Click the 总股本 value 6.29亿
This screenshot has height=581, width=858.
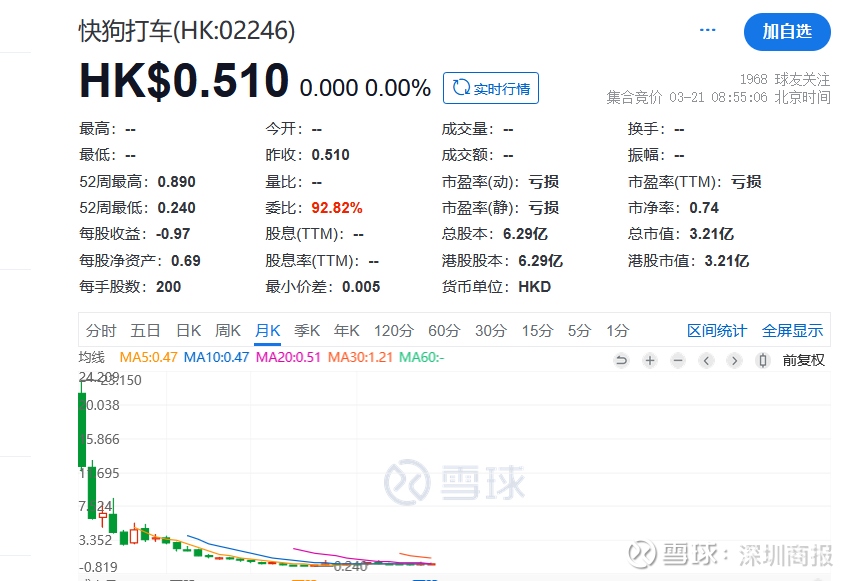tap(525, 234)
